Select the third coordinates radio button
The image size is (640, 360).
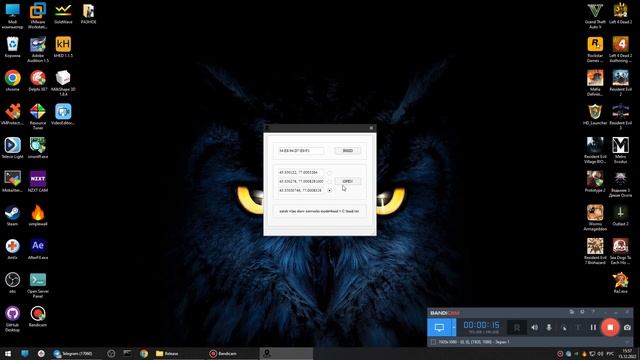[x=329, y=190]
